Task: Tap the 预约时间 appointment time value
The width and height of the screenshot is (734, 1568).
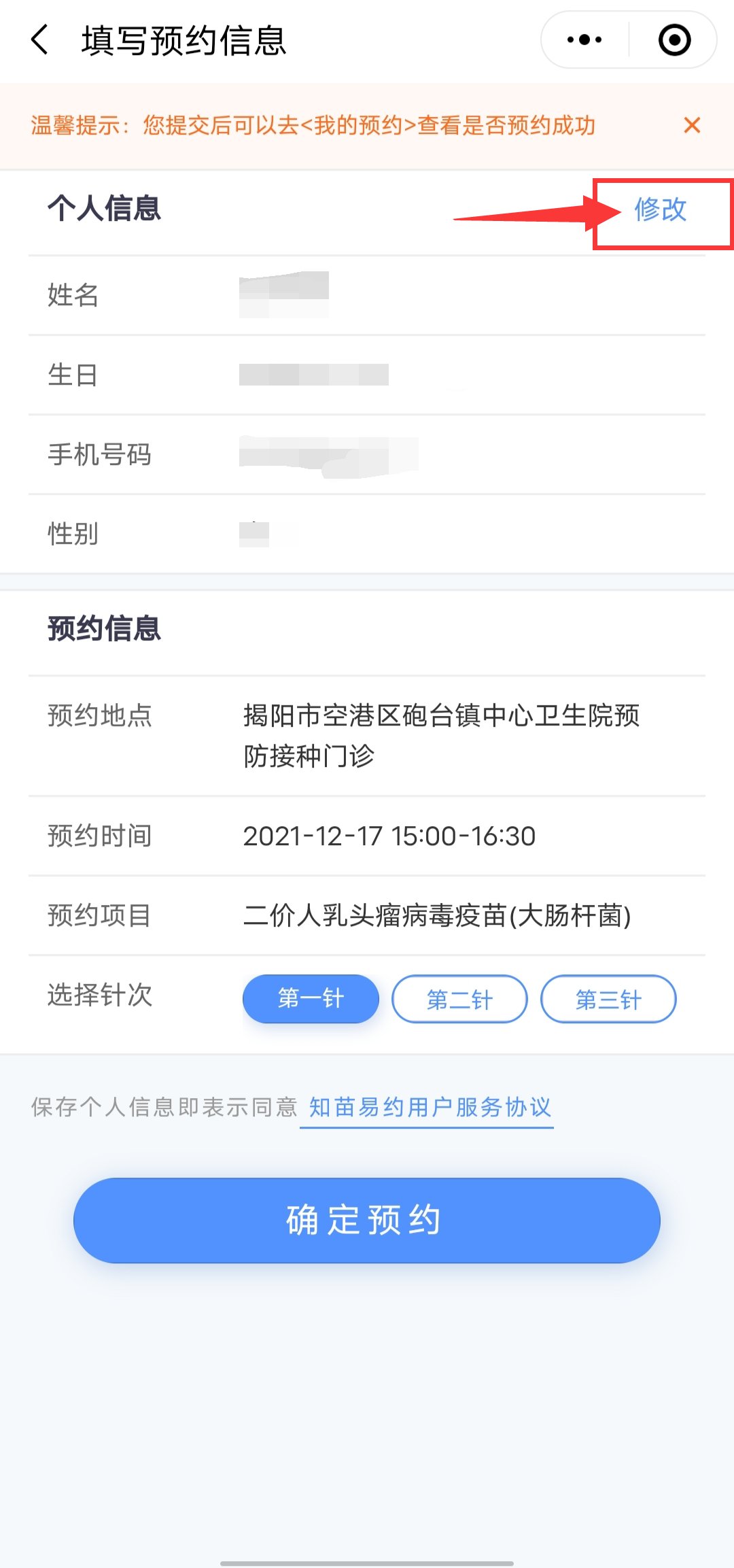Action: [x=389, y=836]
